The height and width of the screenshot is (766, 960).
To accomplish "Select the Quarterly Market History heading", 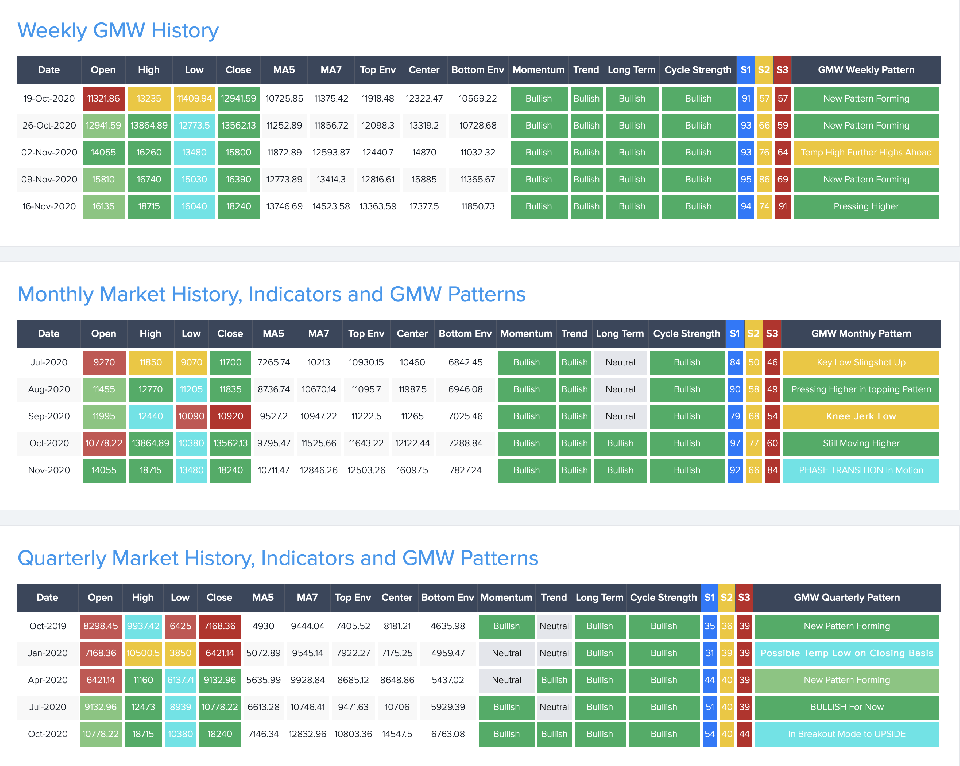I will [x=278, y=558].
